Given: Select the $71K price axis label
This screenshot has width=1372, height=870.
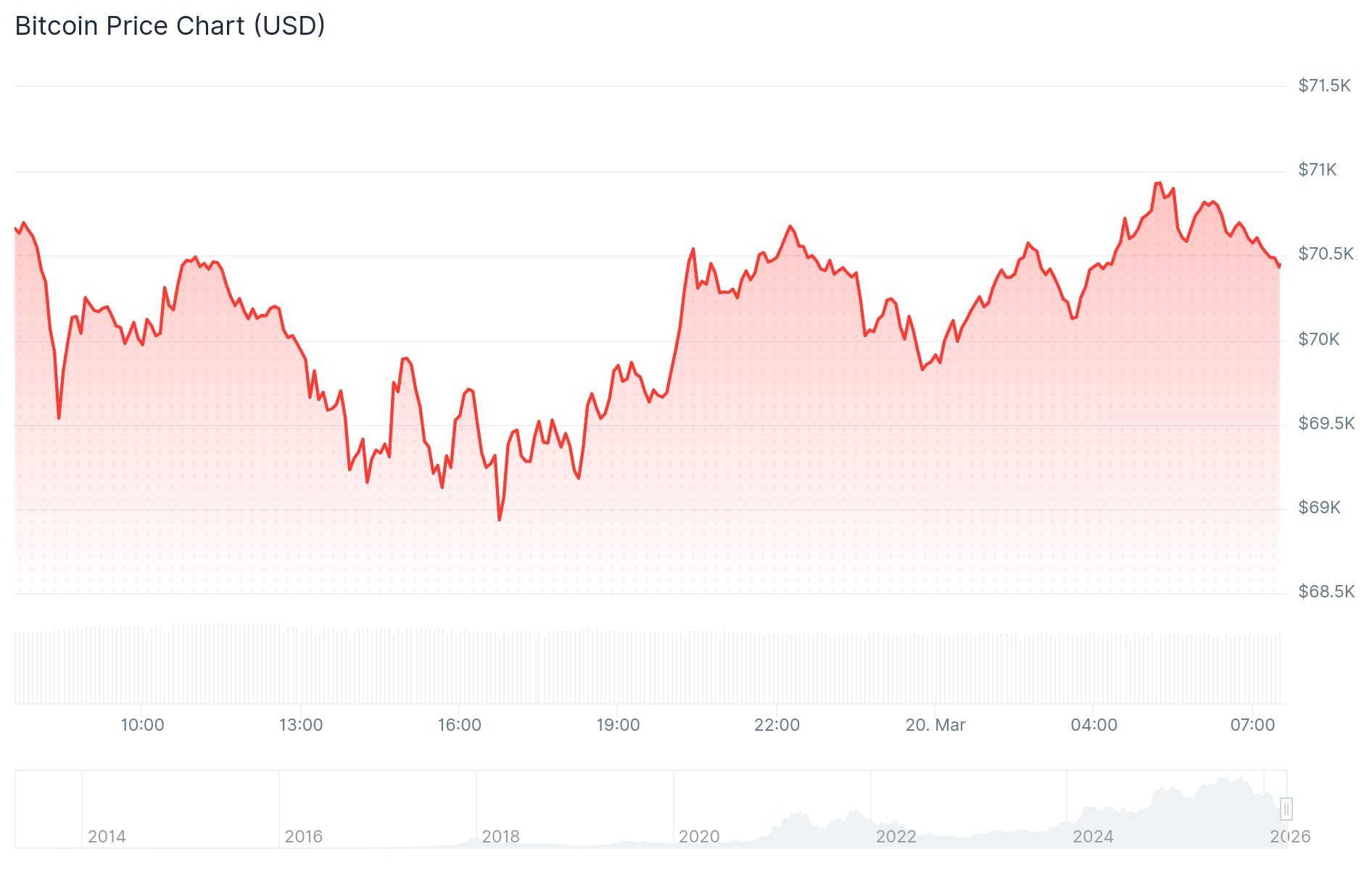Looking at the screenshot, I should pos(1317,170).
